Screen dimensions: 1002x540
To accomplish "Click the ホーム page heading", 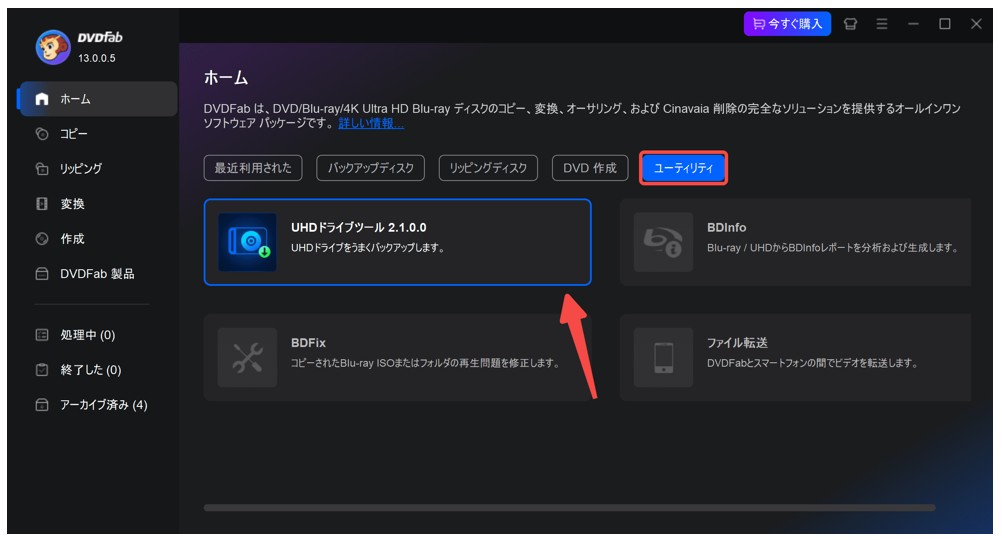I will [x=226, y=78].
